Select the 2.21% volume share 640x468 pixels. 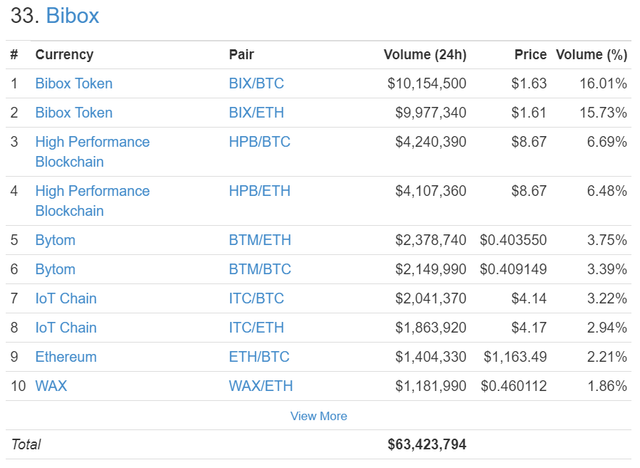pyautogui.click(x=607, y=357)
